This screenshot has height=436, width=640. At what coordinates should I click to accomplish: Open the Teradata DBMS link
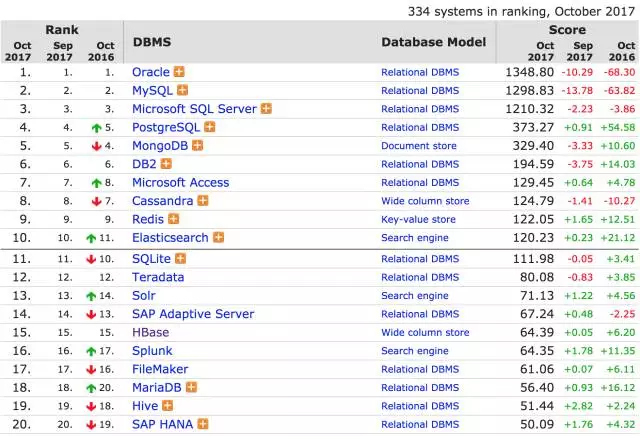[158, 277]
